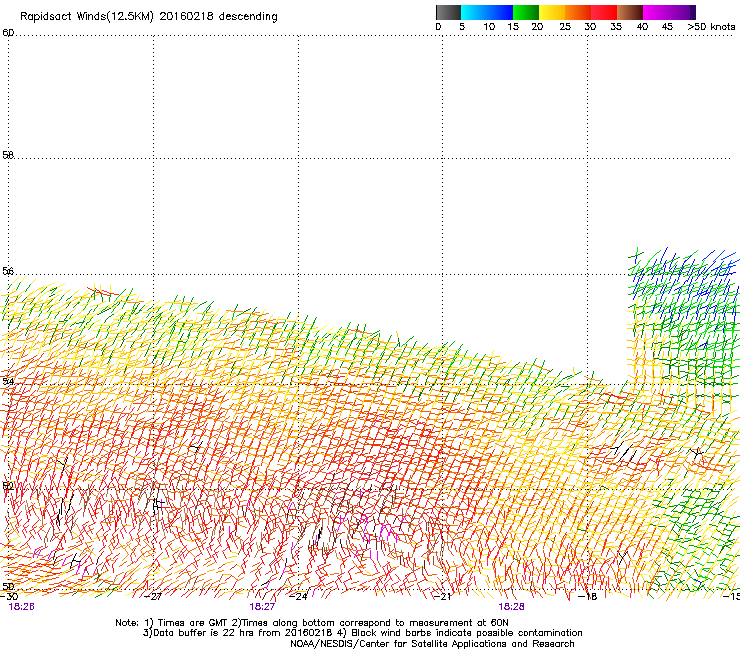Click the gray 0-5 knots color band

click(x=448, y=12)
